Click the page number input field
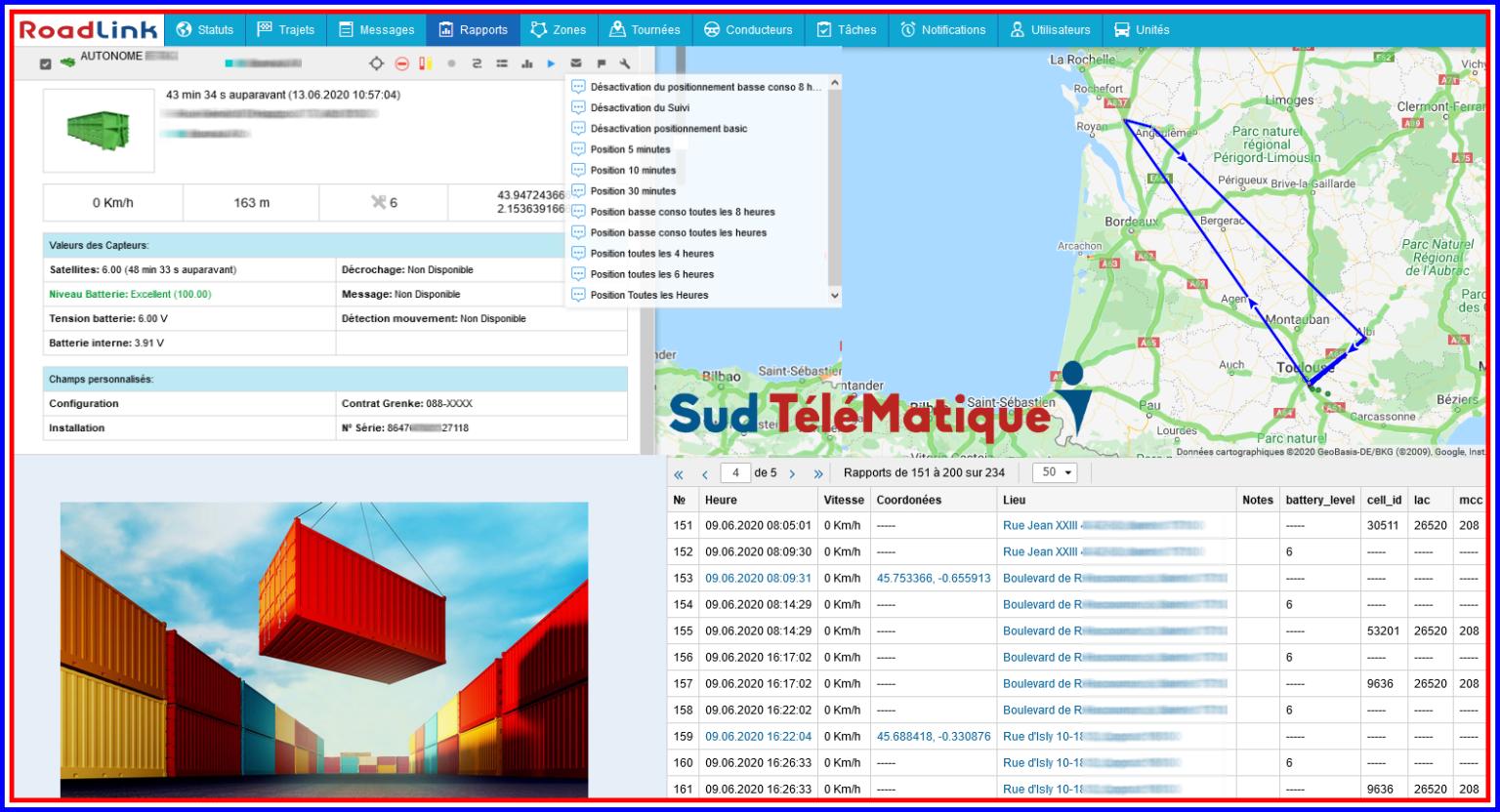 click(x=735, y=472)
